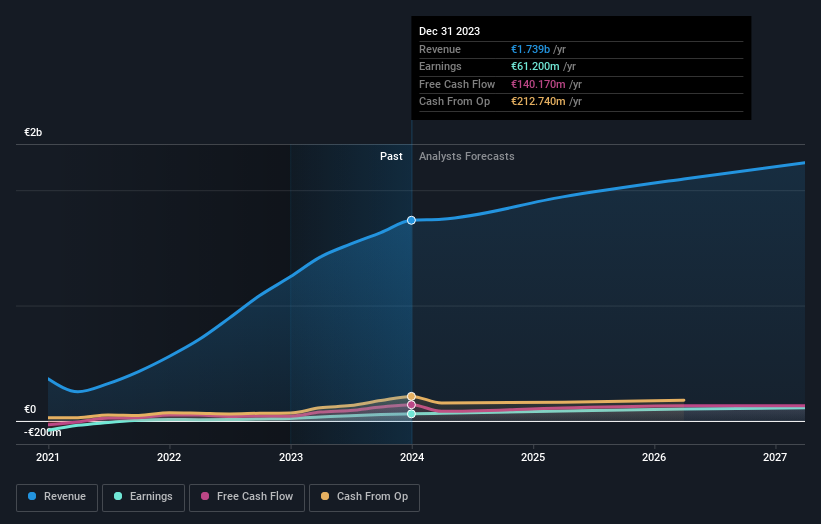Toggle the Revenue series legend button

[57, 497]
